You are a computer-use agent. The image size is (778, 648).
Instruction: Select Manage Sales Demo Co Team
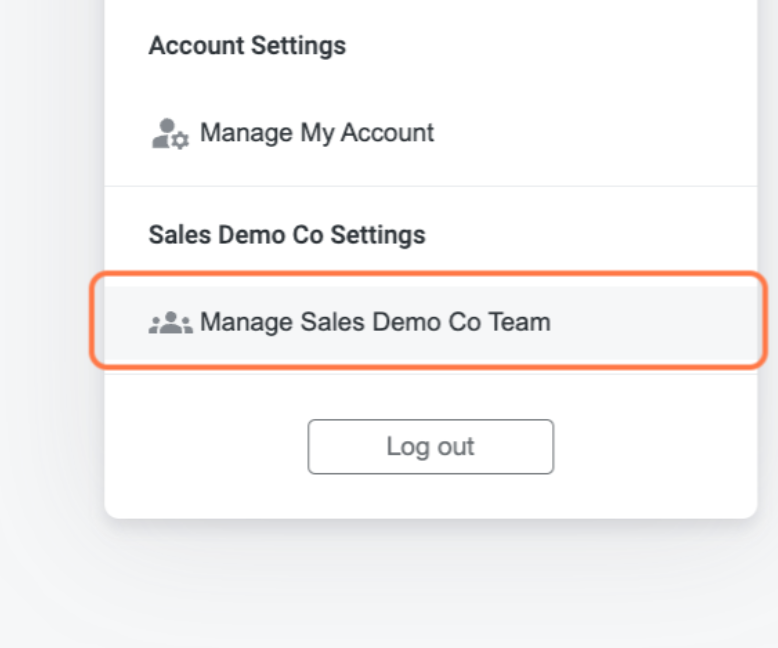(x=374, y=322)
